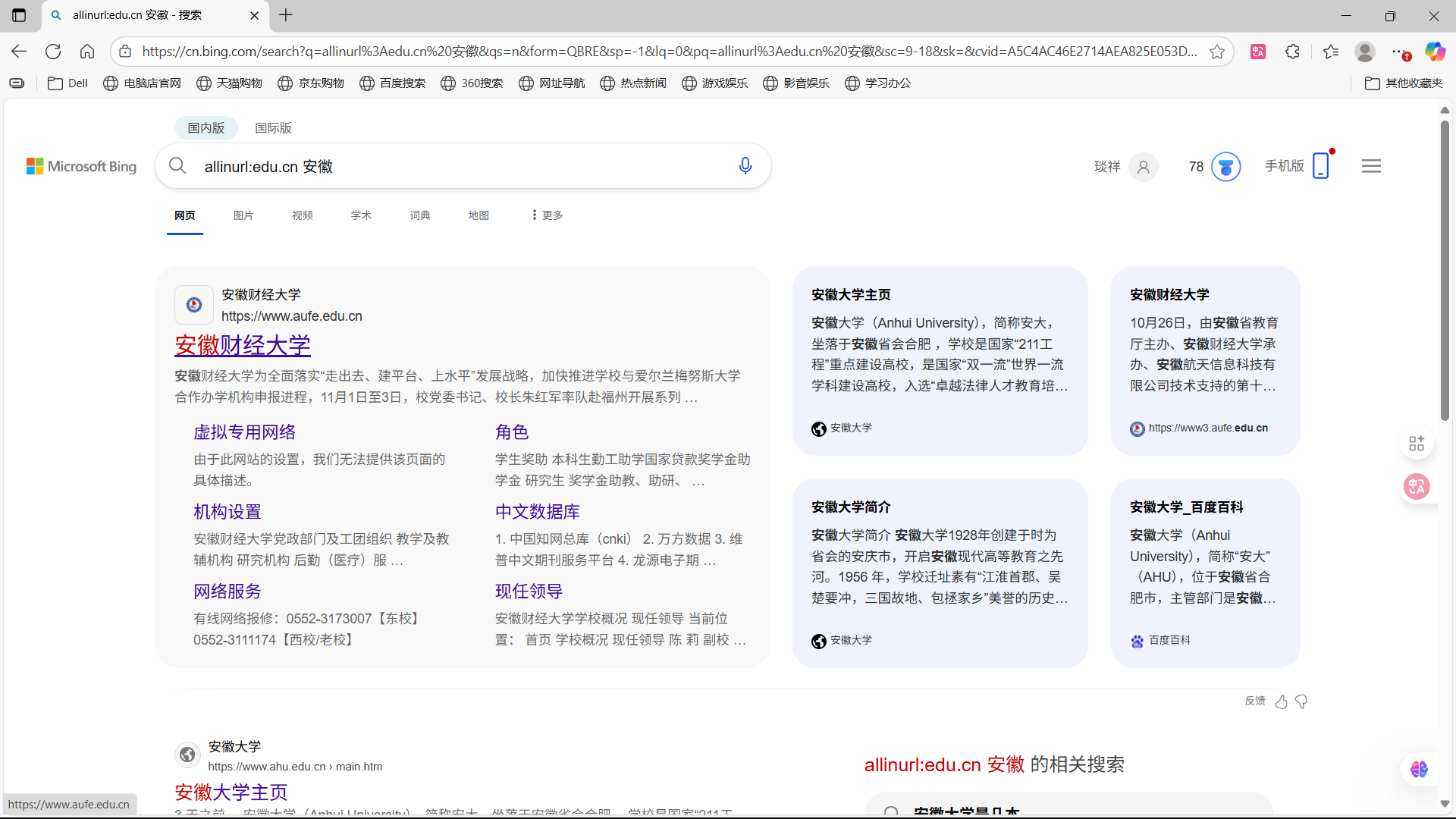1456x819 pixels.
Task: Click the Bing search magnifier icon
Action: (x=177, y=166)
